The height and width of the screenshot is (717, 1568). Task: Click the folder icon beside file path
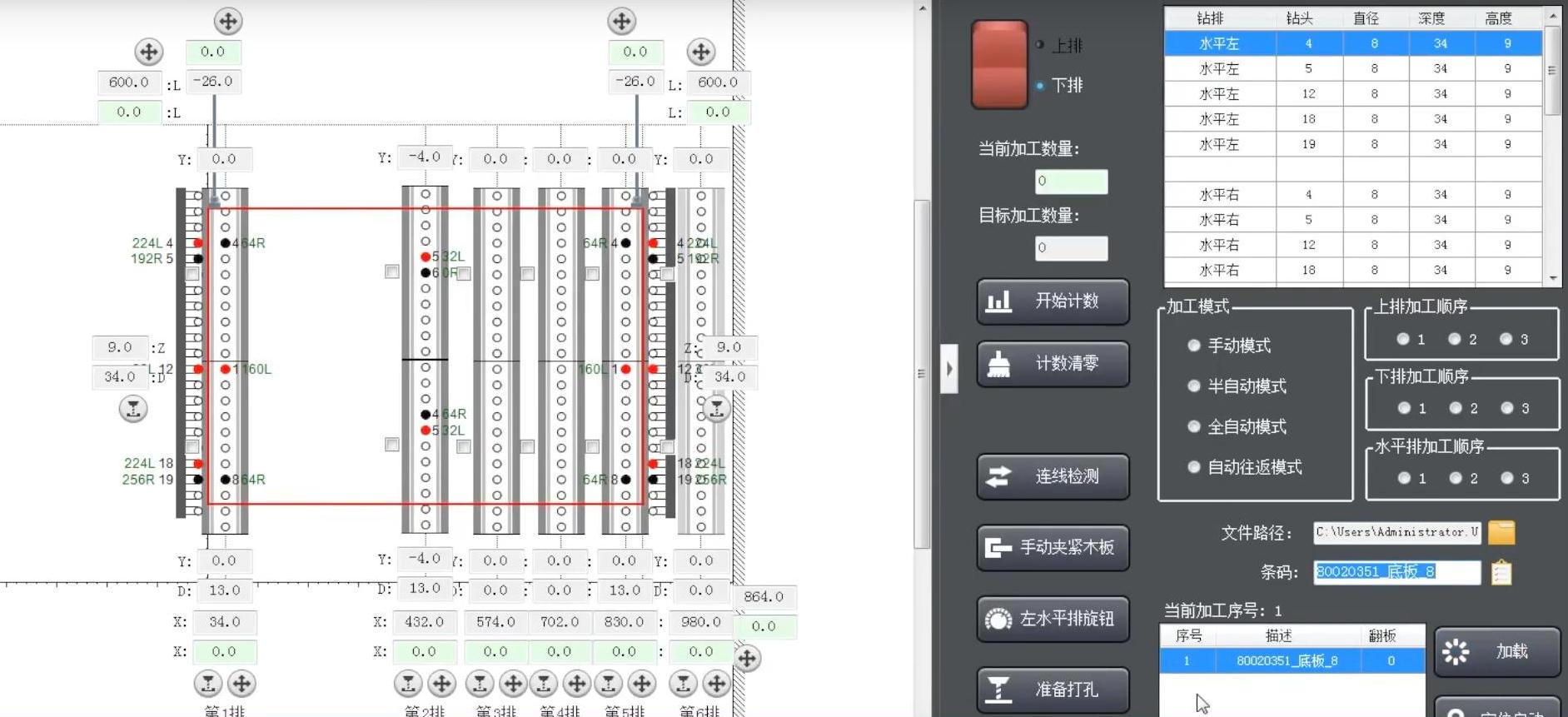pos(1501,532)
